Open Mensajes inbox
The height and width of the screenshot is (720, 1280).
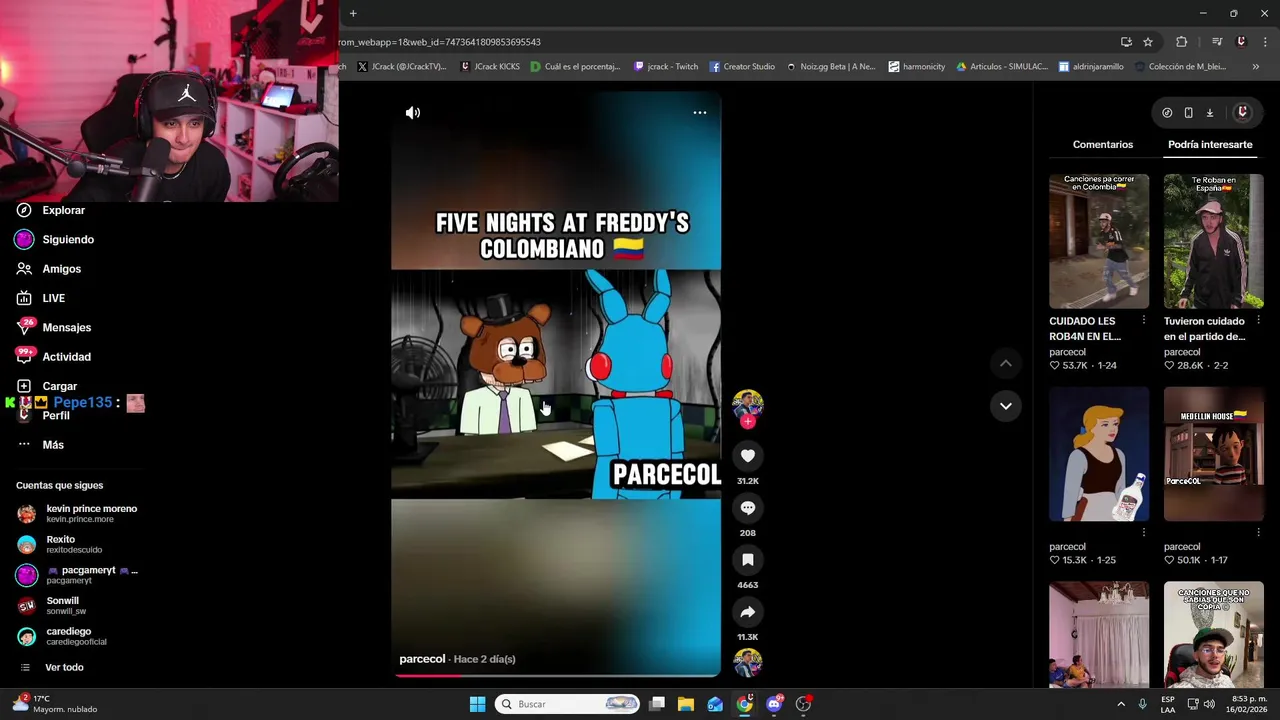click(x=54, y=328)
